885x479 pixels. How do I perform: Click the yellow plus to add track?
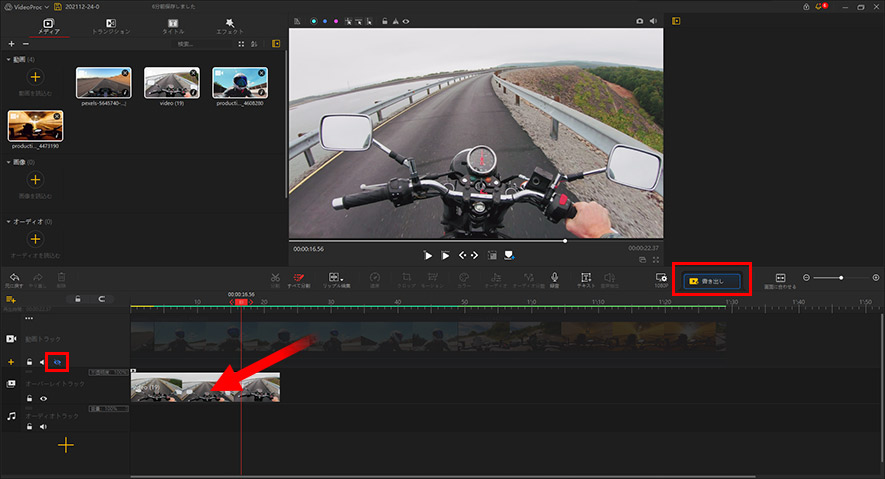pyautogui.click(x=65, y=446)
